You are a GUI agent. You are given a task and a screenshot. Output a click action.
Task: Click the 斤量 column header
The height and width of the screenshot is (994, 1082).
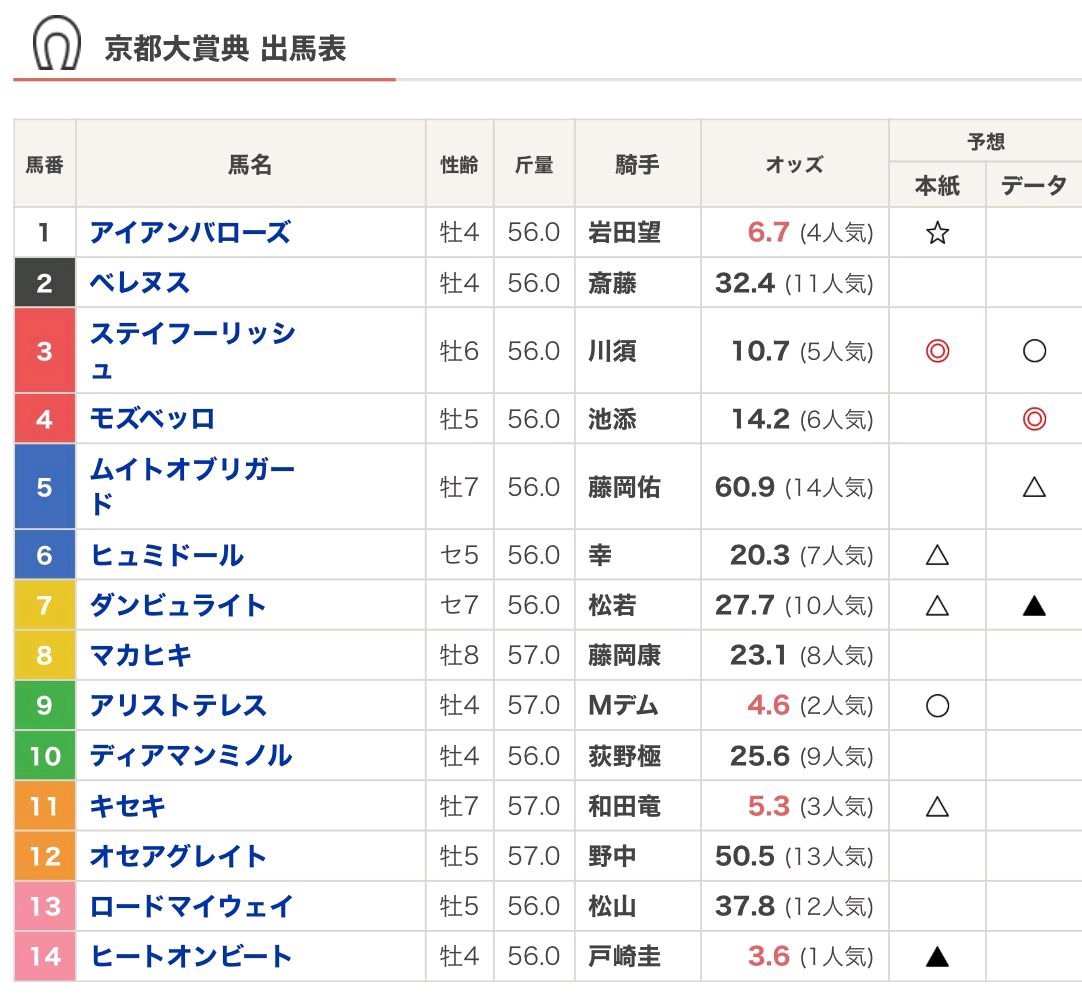click(x=534, y=164)
